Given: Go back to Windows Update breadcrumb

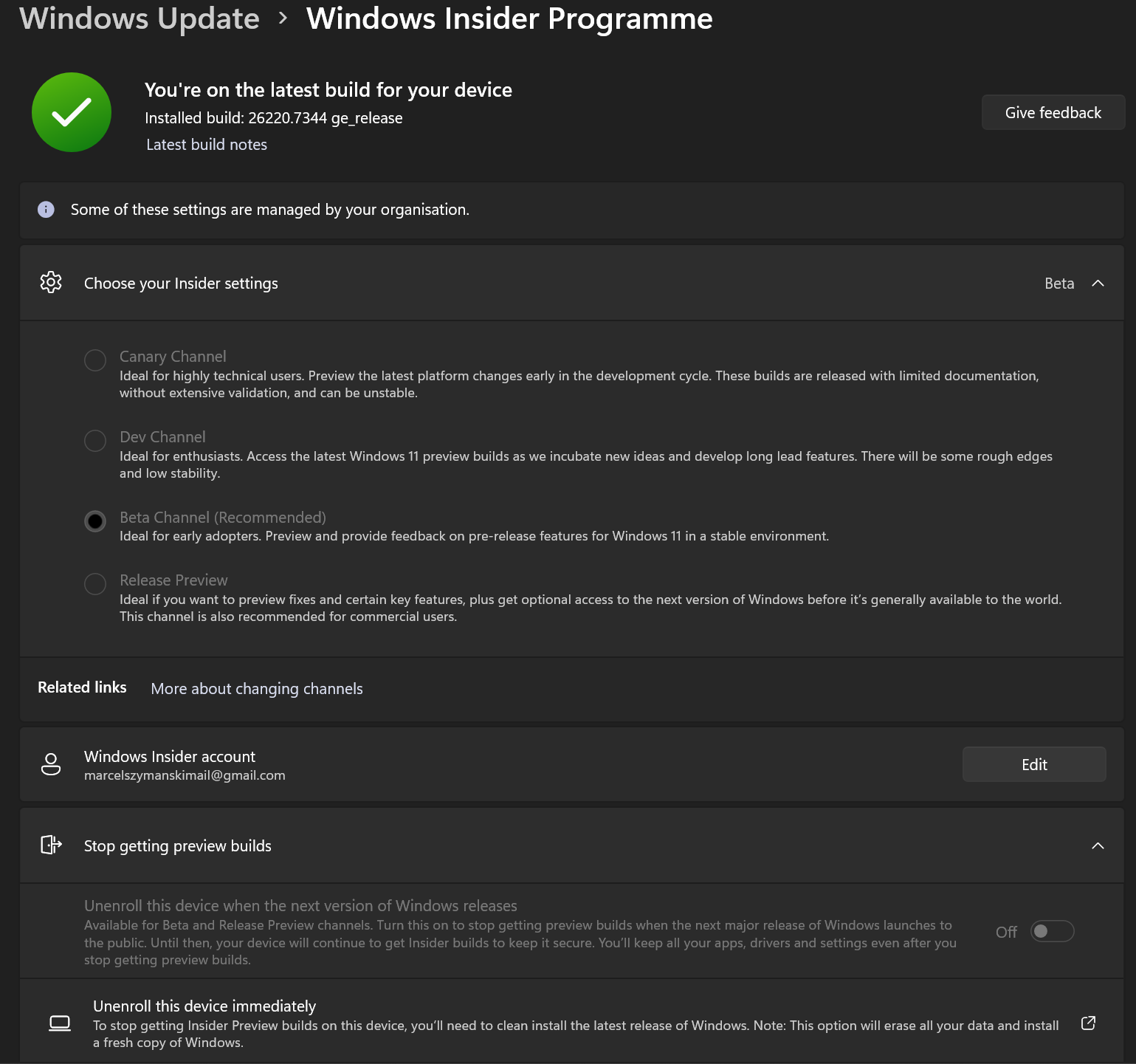Looking at the screenshot, I should point(140,18).
